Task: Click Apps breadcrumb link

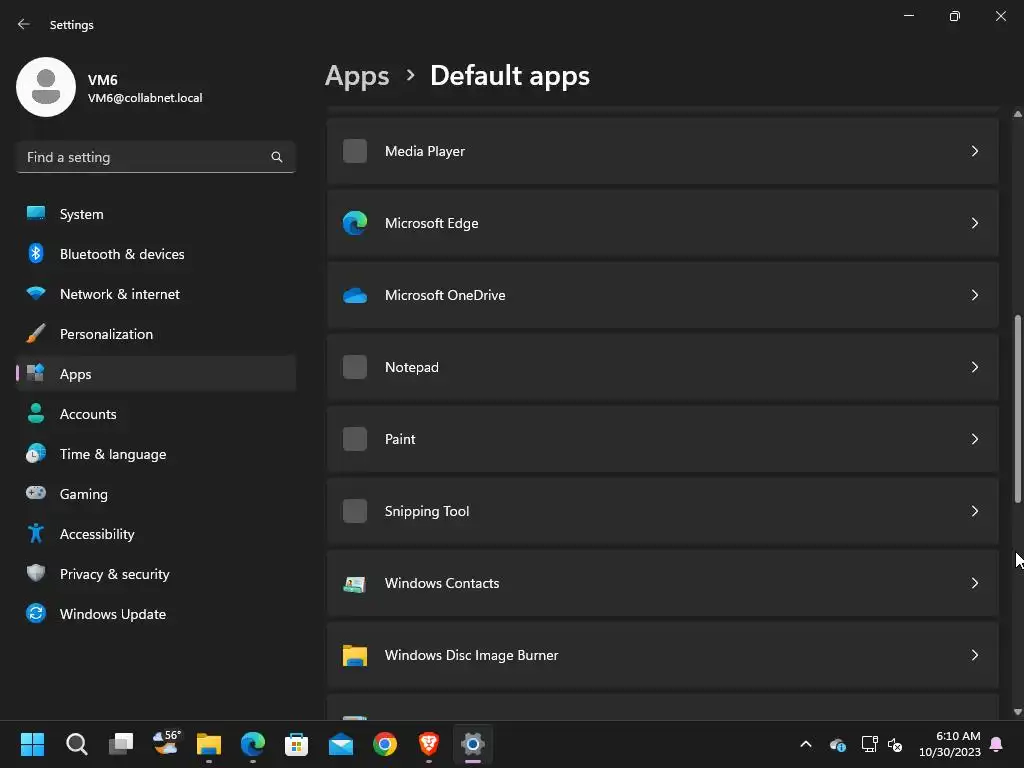Action: tap(357, 76)
